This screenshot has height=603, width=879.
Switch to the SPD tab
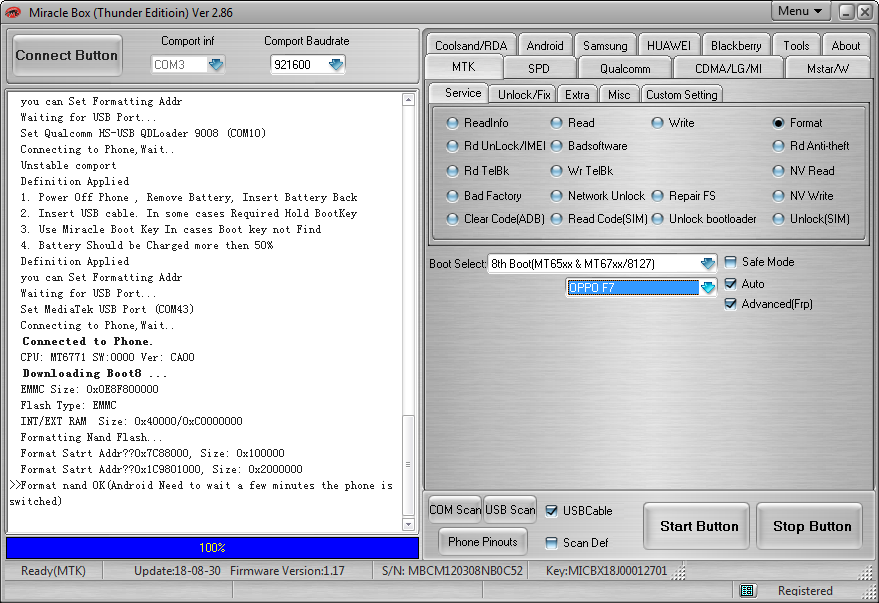539,68
